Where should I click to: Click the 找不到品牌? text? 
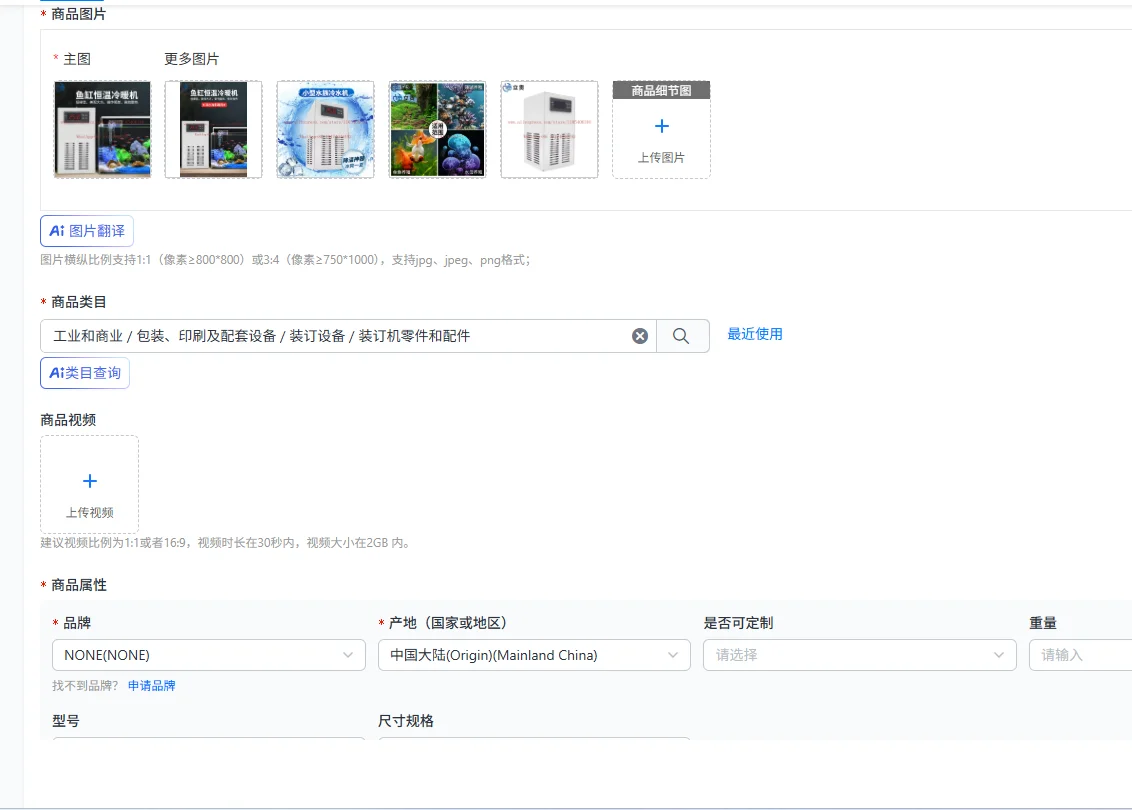85,686
